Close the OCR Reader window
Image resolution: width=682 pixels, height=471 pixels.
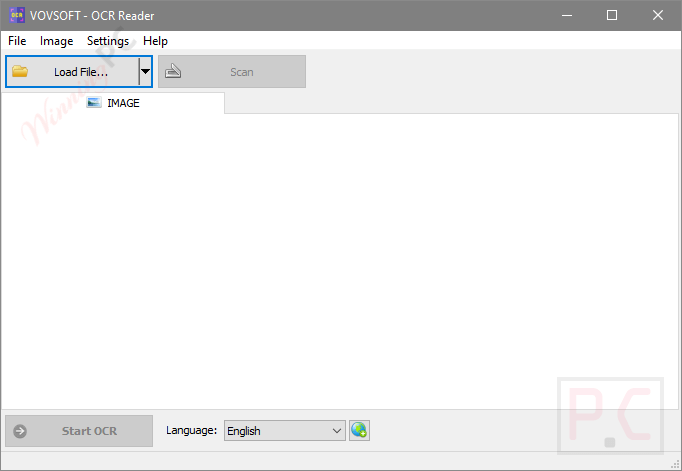[x=658, y=15]
